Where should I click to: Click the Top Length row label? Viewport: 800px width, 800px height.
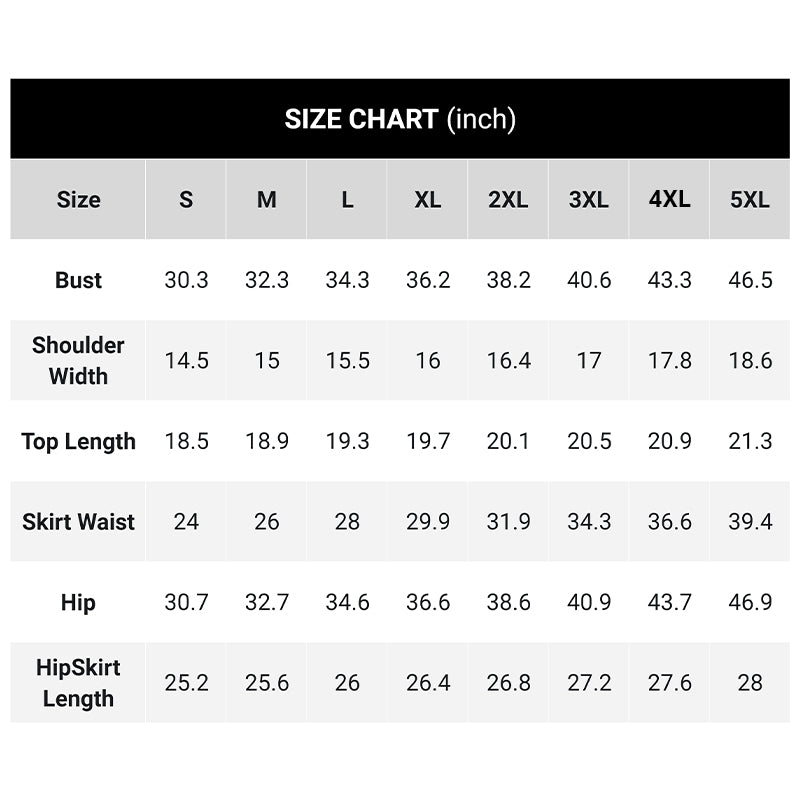[78, 441]
